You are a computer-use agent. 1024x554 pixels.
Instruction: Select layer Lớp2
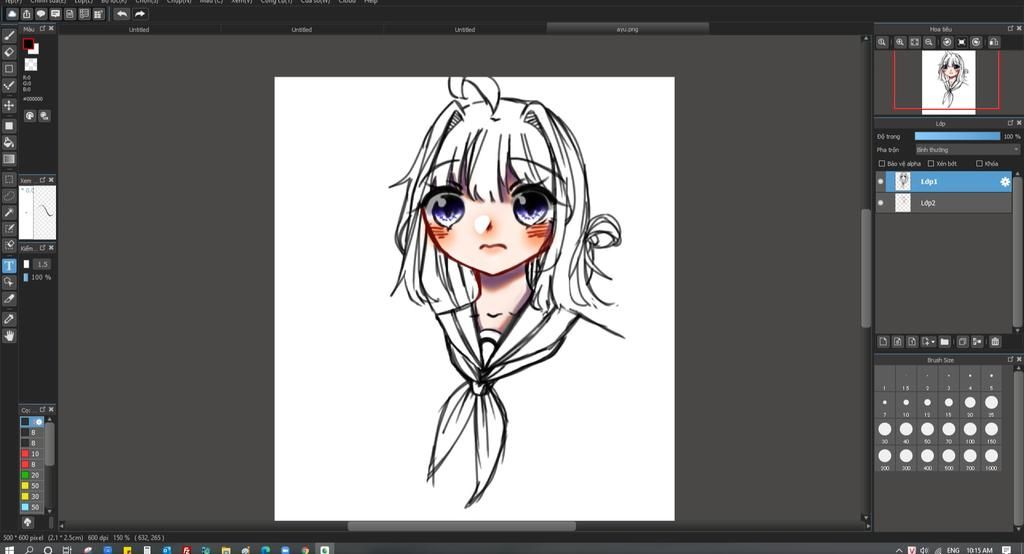click(x=943, y=203)
